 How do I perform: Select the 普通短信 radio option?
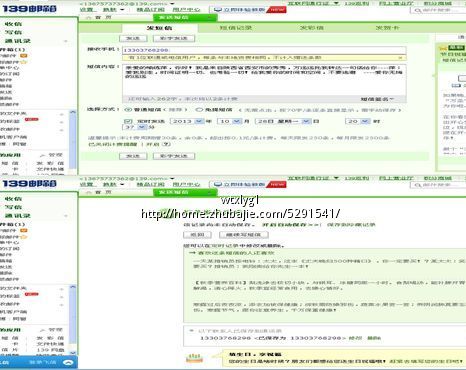click(127, 110)
